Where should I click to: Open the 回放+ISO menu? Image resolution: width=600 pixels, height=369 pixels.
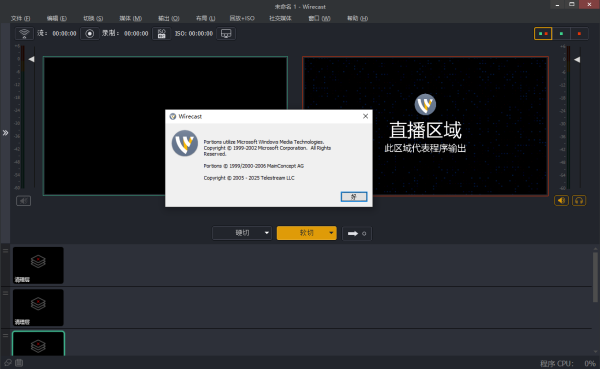coord(242,18)
